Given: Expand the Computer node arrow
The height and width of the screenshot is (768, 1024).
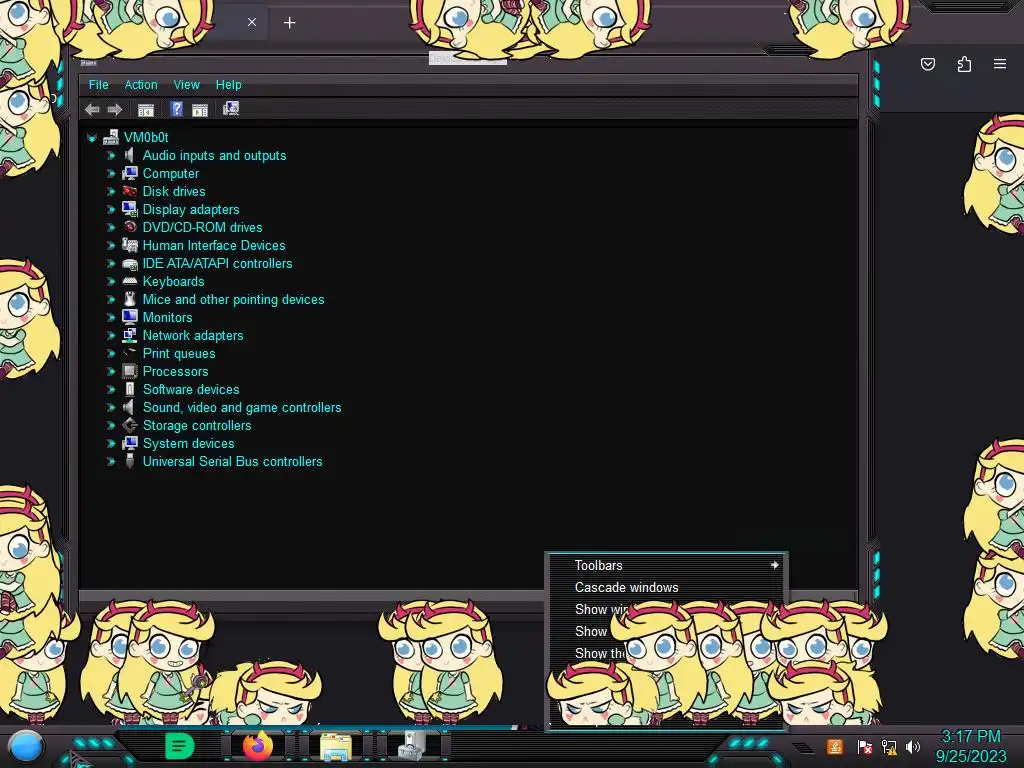Looking at the screenshot, I should pos(111,174).
